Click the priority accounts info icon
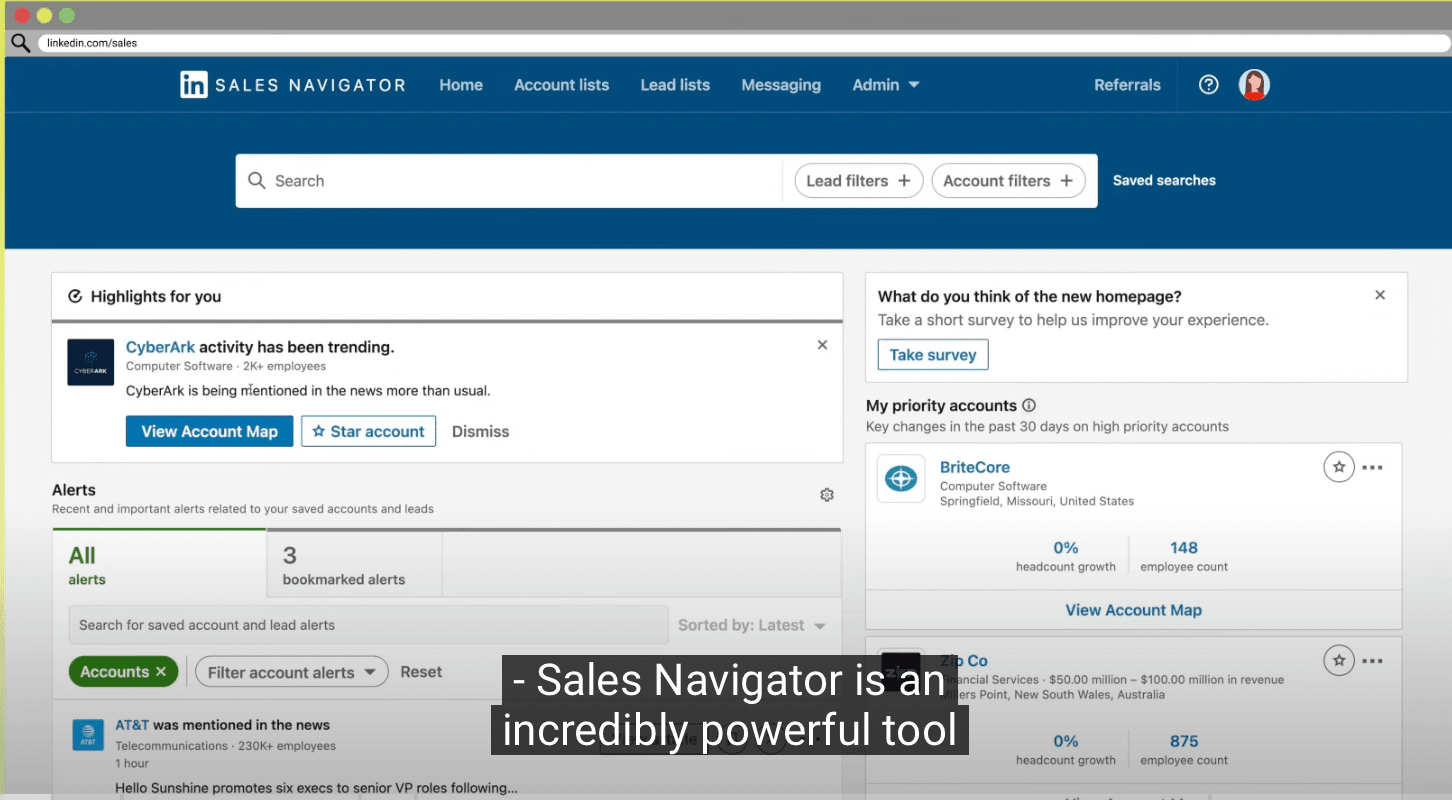The height and width of the screenshot is (800, 1452). tap(1029, 406)
